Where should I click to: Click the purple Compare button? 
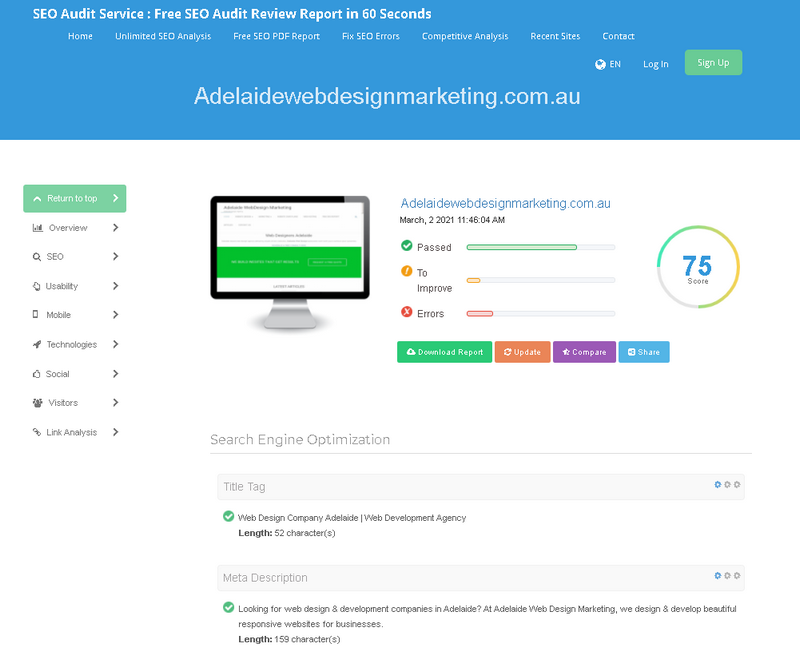point(584,352)
